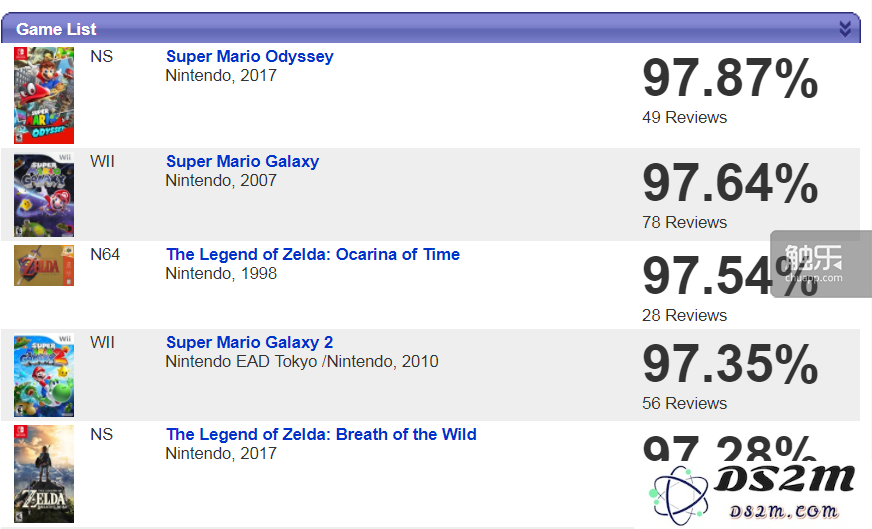Open Super Mario Galaxy 2 link
The image size is (872, 529).
[250, 342]
